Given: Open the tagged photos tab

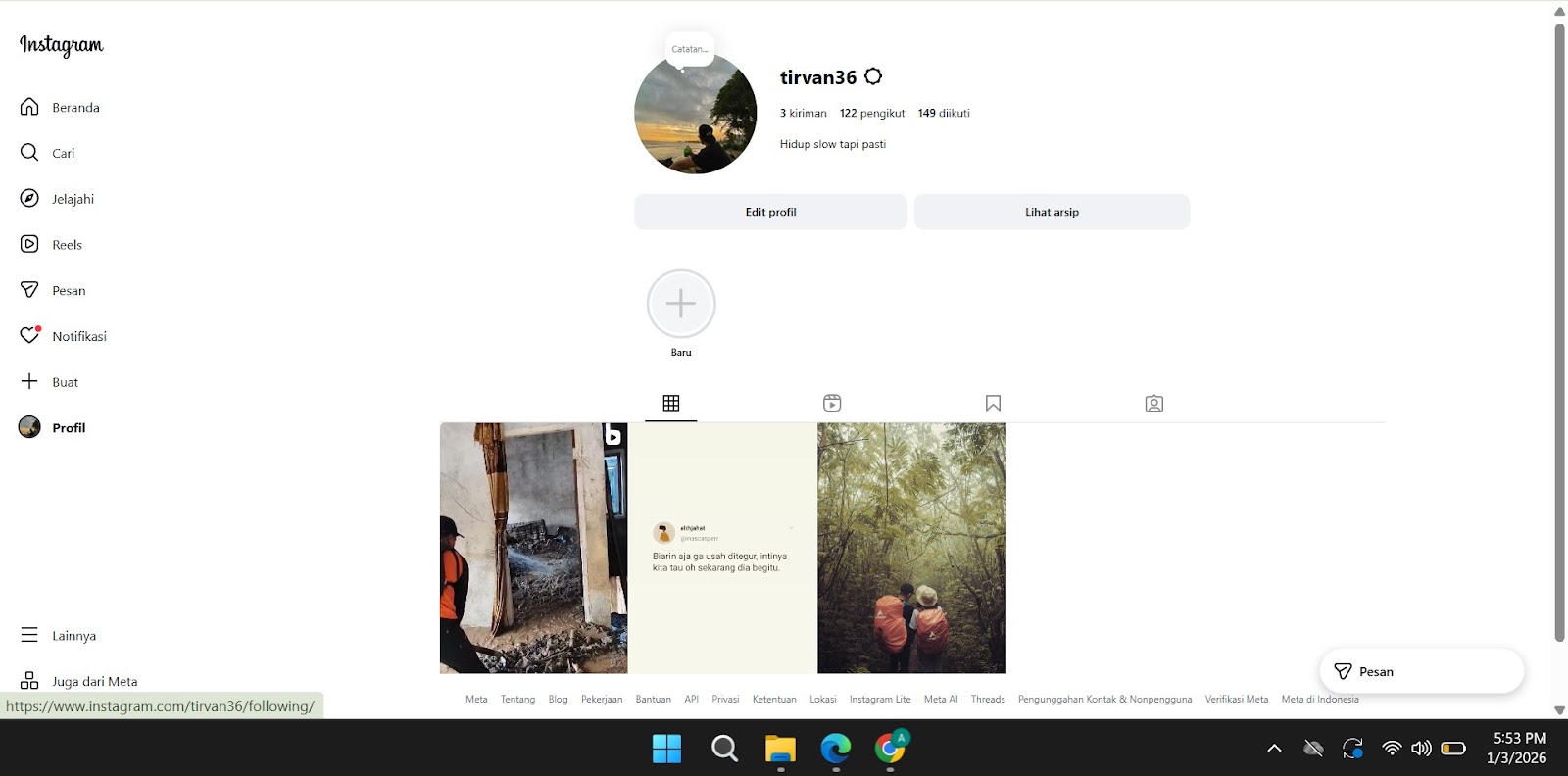Looking at the screenshot, I should point(1154,404).
